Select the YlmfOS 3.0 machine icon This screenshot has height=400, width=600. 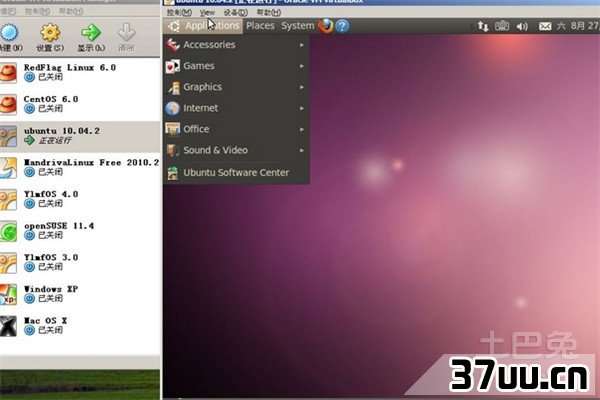click(8, 263)
